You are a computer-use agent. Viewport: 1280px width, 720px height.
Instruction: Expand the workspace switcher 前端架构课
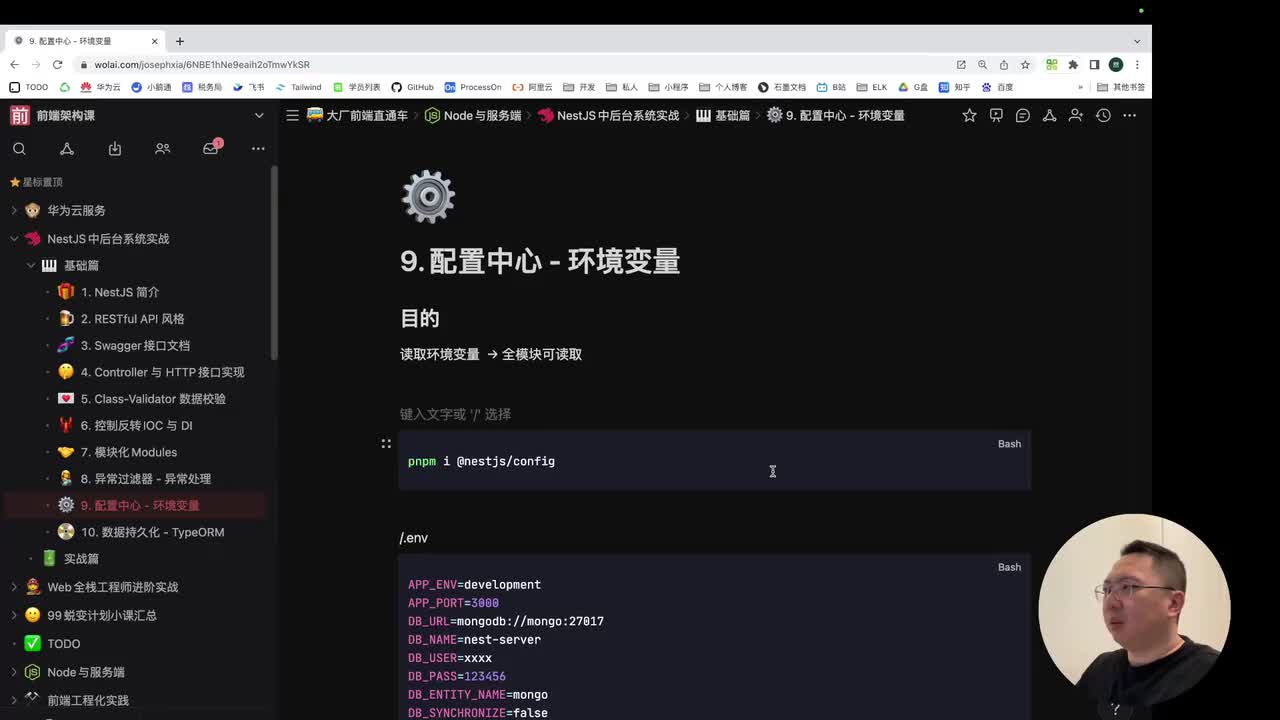(x=259, y=115)
